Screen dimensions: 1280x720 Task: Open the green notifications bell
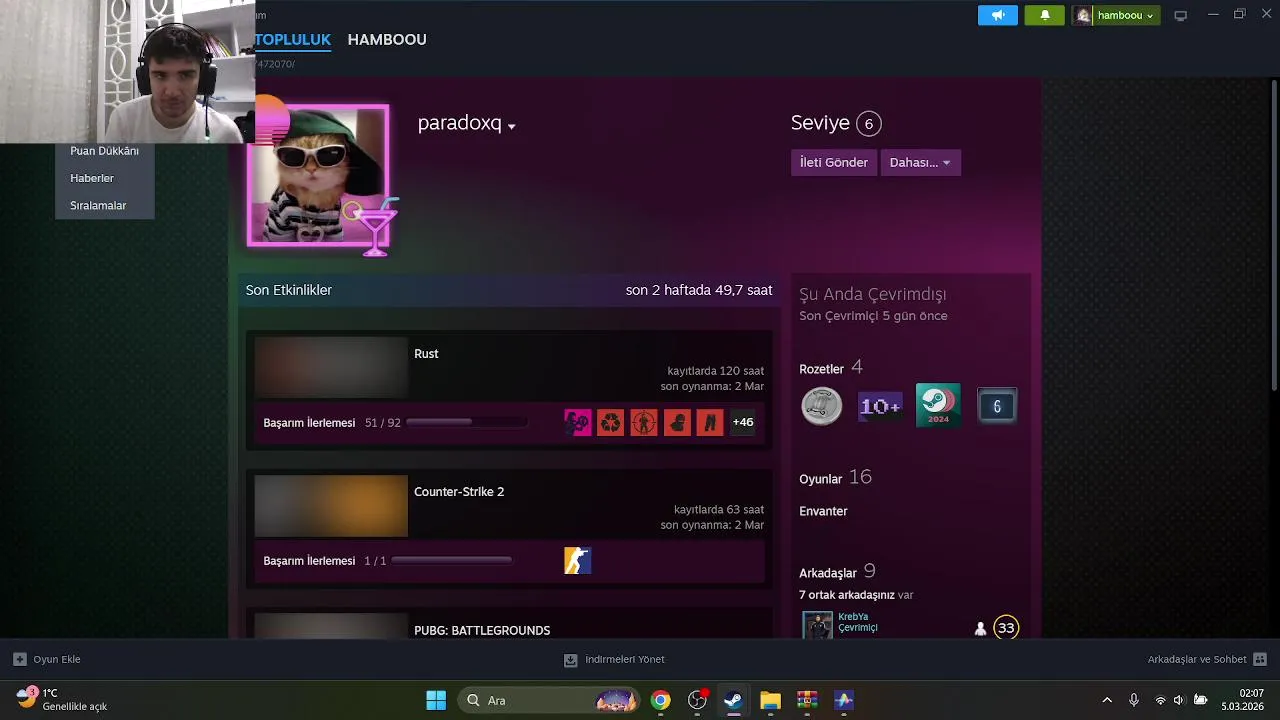(1045, 15)
